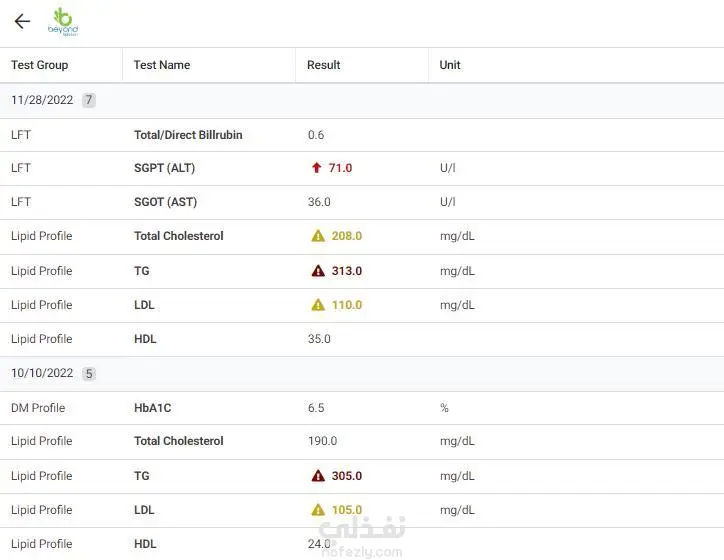Click the U/l unit in SGPT row
Screen dimensions: 724x560
coord(447,168)
